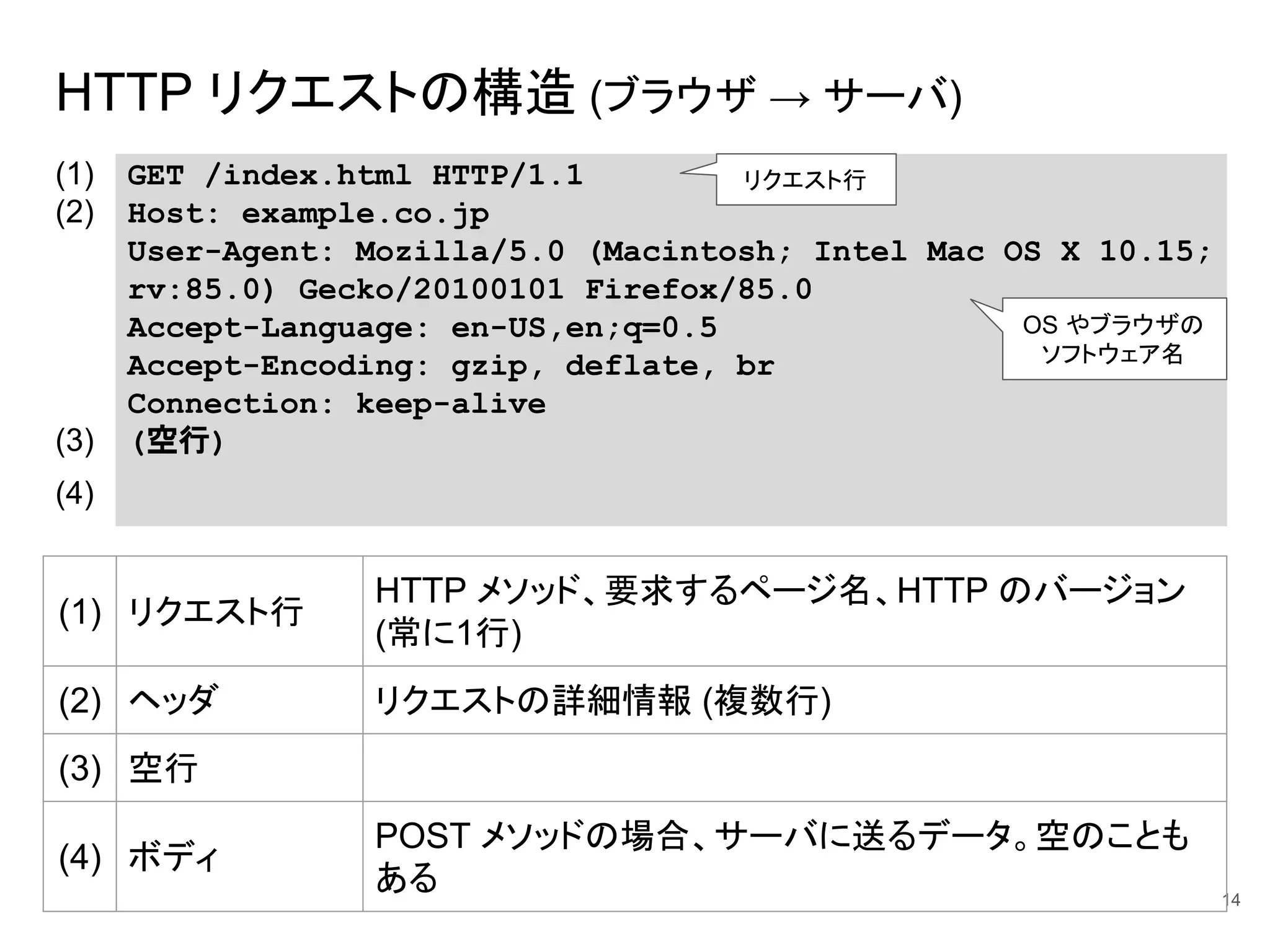Click the 'User-Agent: Mozilla/5.0' line
Viewport: 1270px width, 952px height.
(x=669, y=252)
